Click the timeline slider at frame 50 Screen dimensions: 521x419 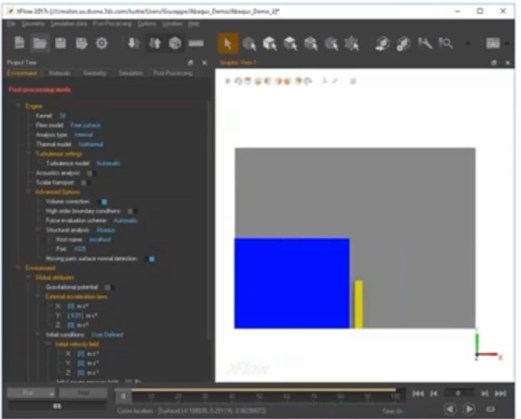(259, 396)
